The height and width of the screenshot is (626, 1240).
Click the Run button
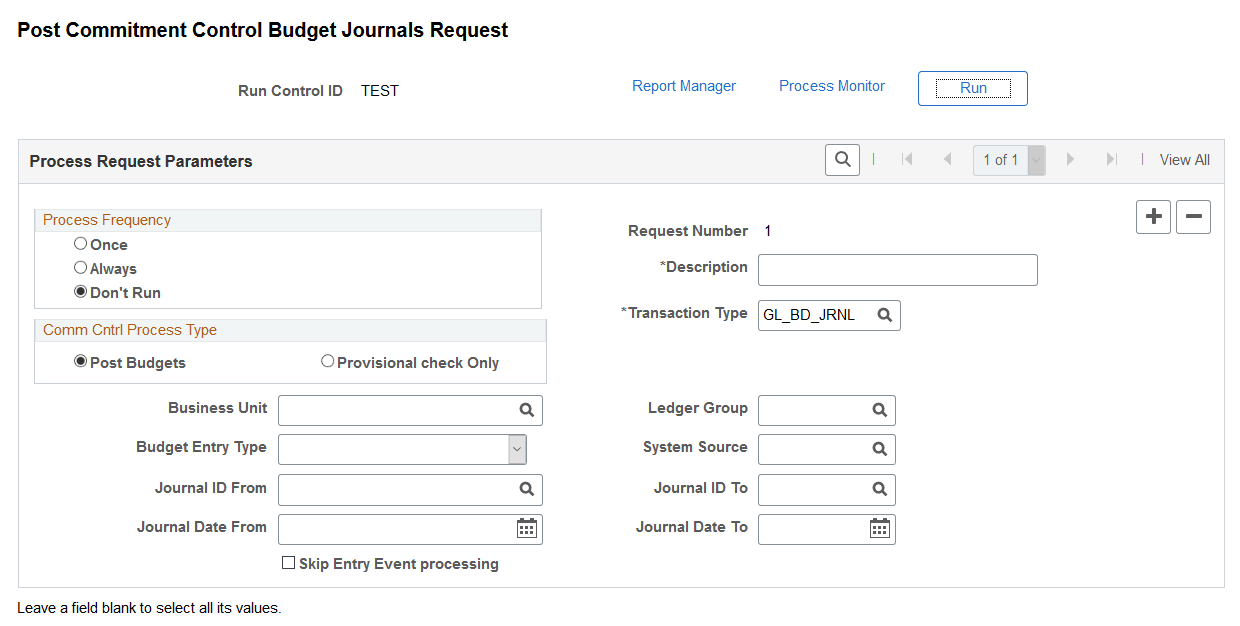click(972, 88)
